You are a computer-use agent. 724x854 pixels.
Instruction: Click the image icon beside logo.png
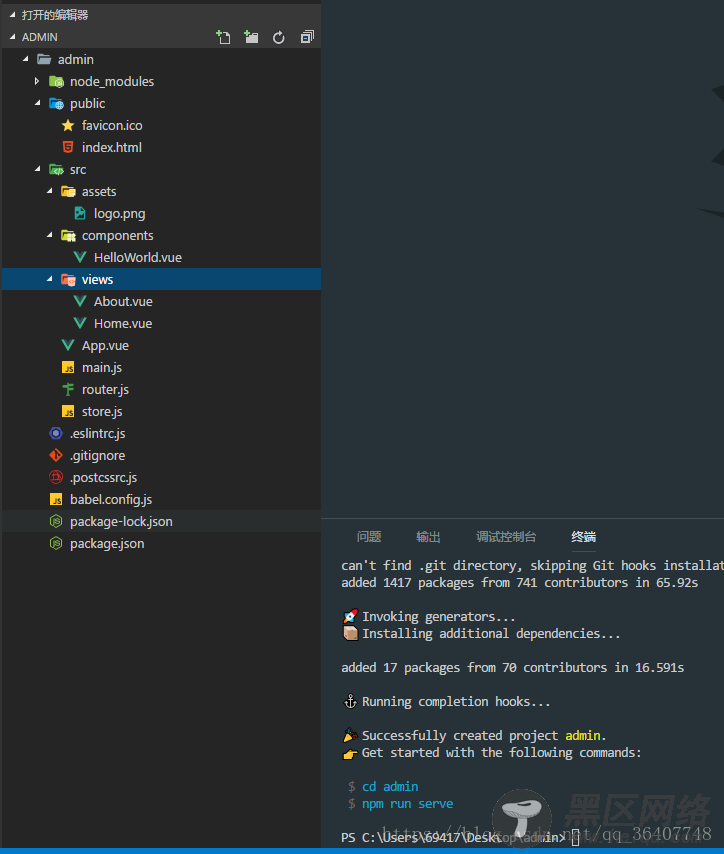(80, 214)
